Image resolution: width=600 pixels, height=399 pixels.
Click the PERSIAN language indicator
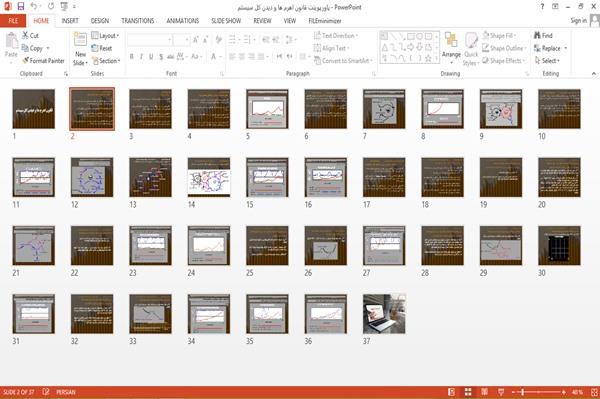click(x=66, y=392)
